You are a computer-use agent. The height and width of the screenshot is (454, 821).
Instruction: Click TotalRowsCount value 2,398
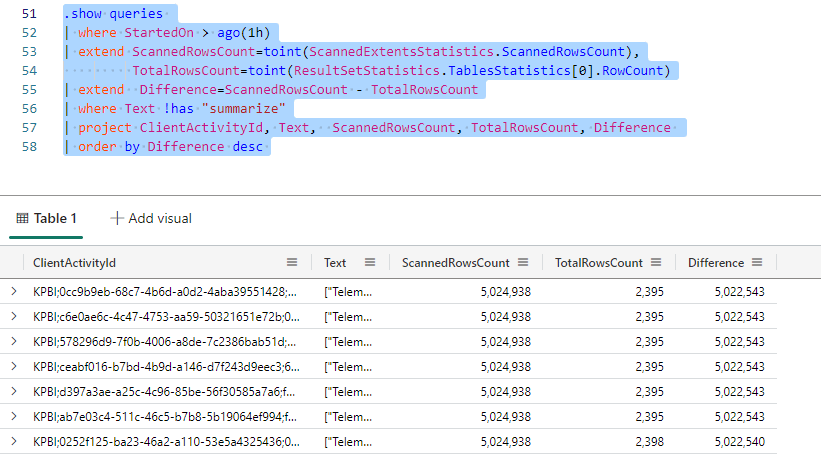point(650,442)
